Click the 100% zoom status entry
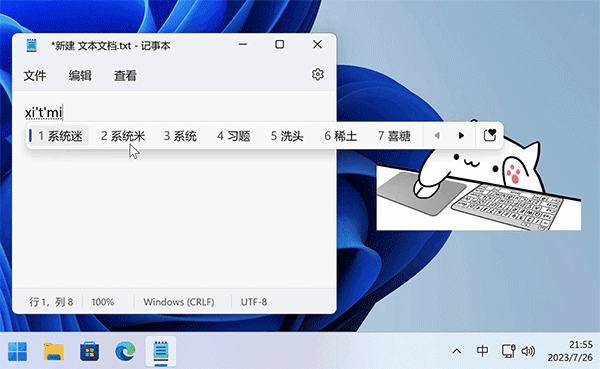Screen dimensions: 600x369 click(x=103, y=302)
